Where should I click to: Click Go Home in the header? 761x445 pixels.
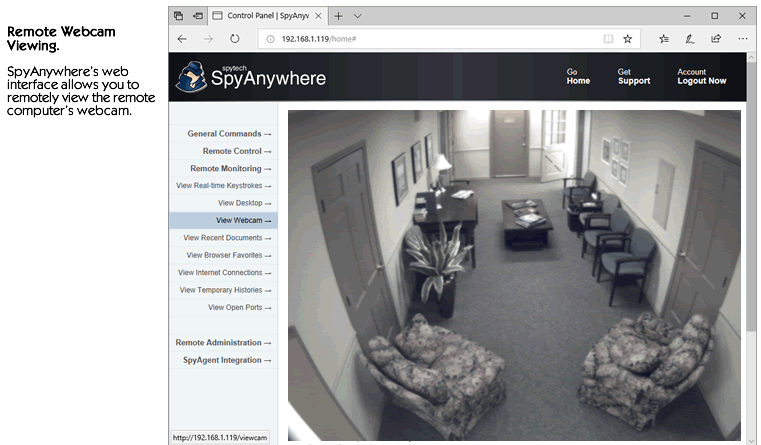pyautogui.click(x=578, y=77)
